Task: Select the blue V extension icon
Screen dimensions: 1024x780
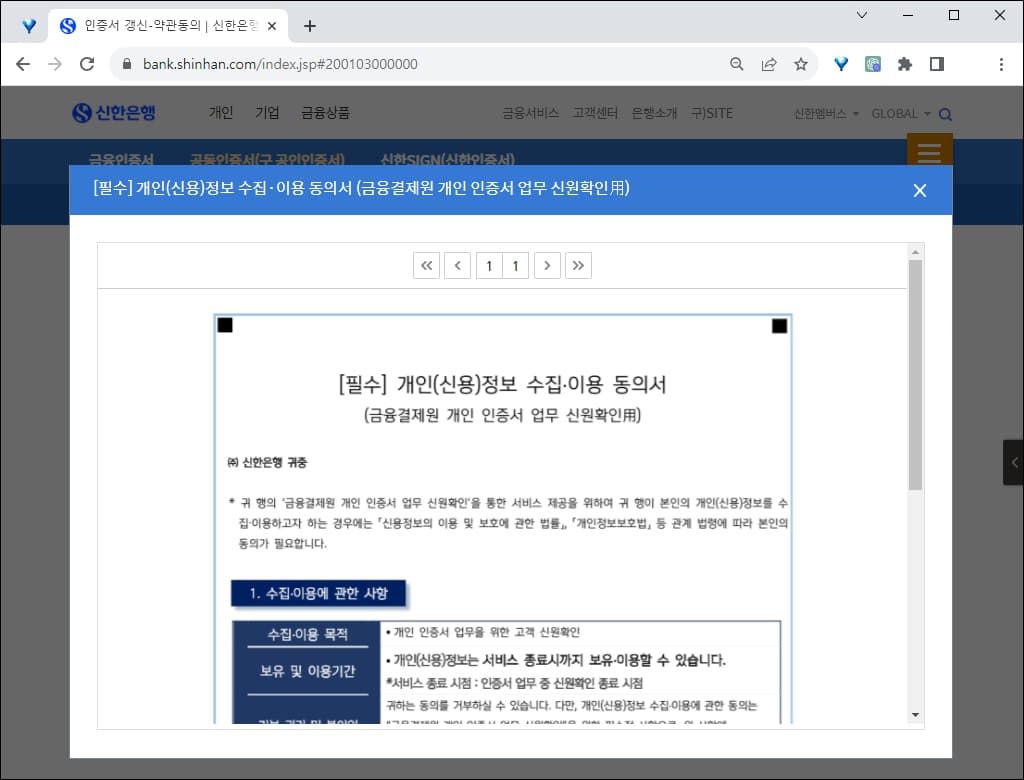Action: [840, 63]
